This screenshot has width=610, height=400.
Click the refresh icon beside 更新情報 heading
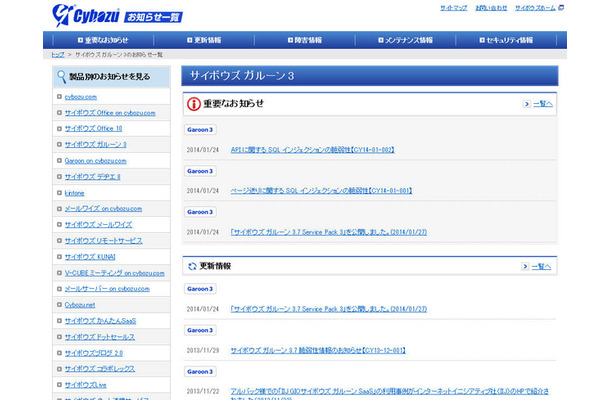click(x=193, y=266)
